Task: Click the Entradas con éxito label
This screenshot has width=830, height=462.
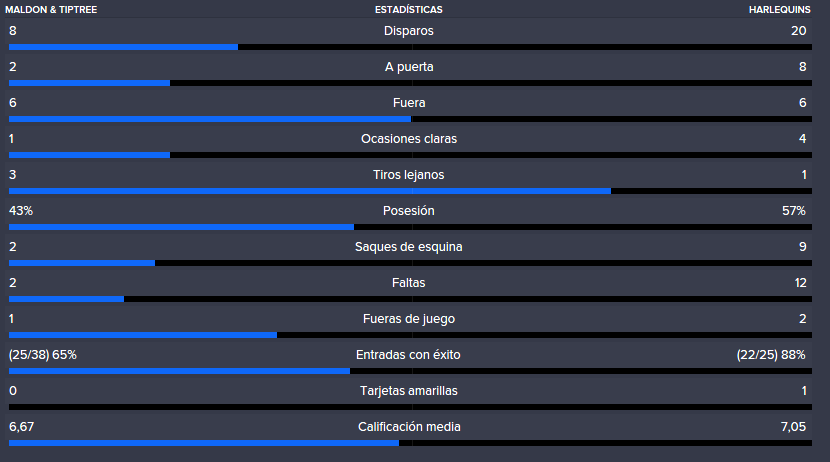Action: [x=408, y=355]
